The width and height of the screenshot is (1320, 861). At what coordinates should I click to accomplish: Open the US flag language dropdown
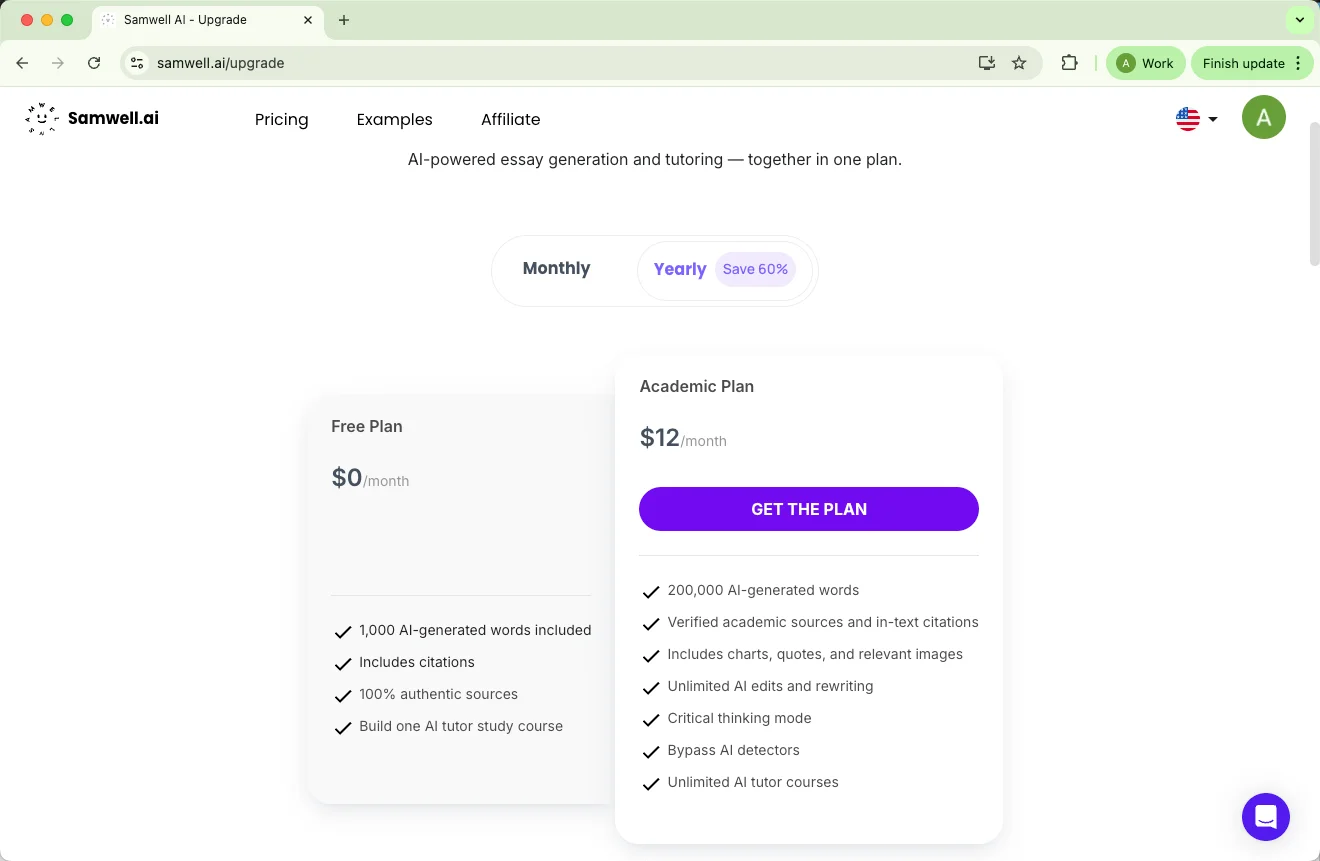coord(1196,119)
